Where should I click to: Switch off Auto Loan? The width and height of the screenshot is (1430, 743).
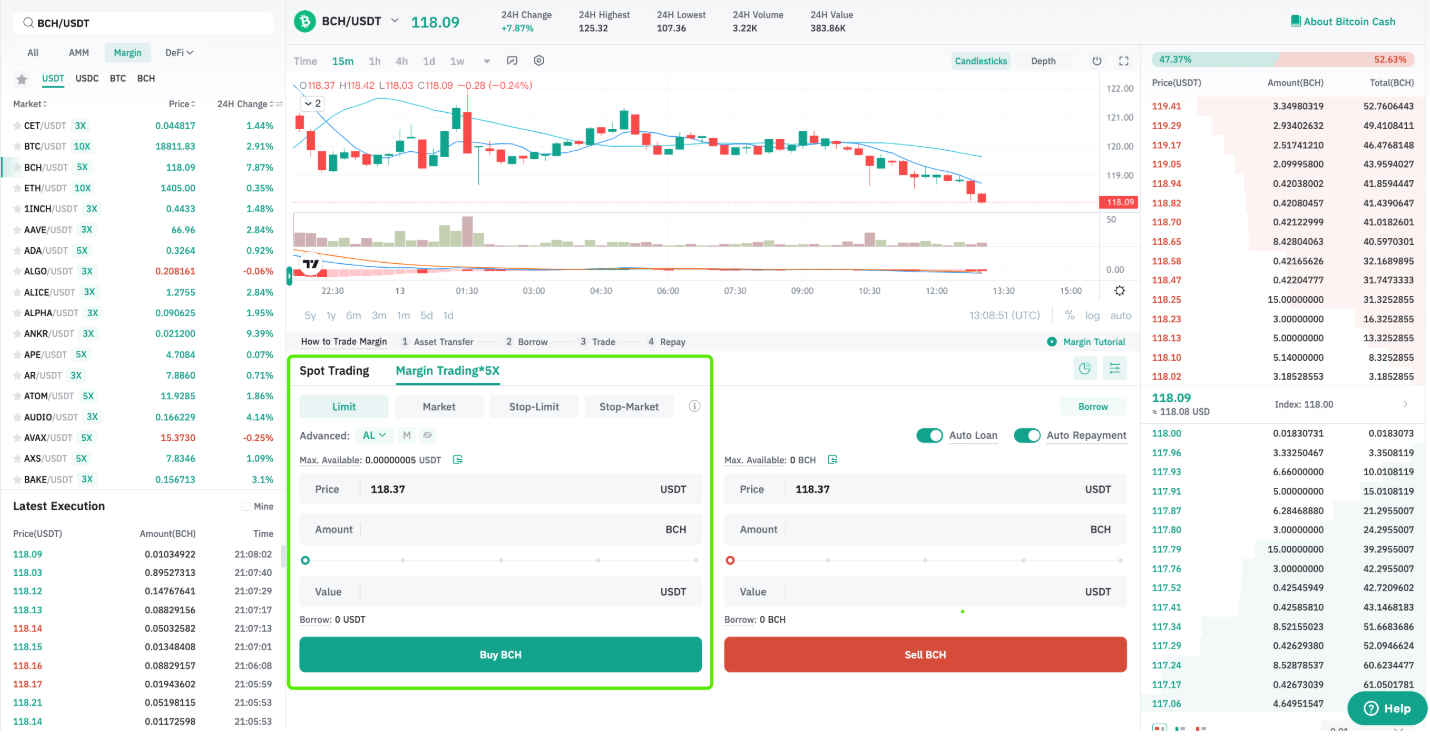[930, 436]
